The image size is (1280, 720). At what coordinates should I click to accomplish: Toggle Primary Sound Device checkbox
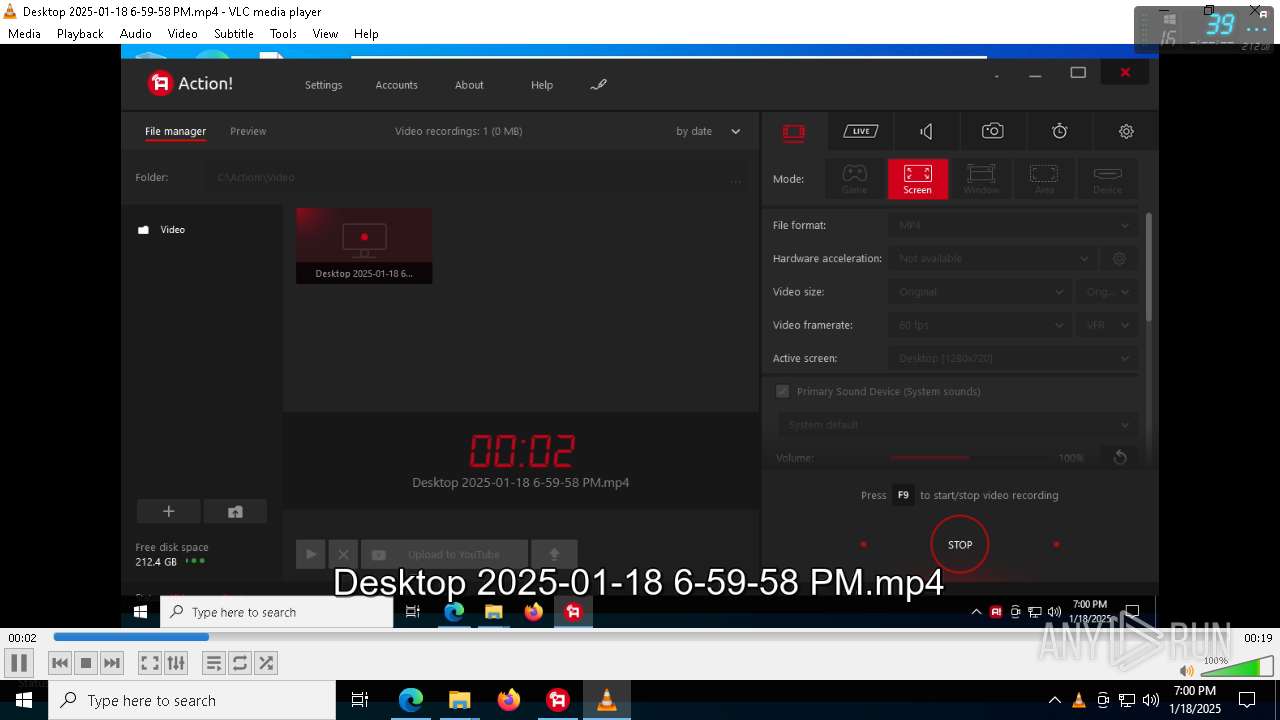pyautogui.click(x=782, y=391)
